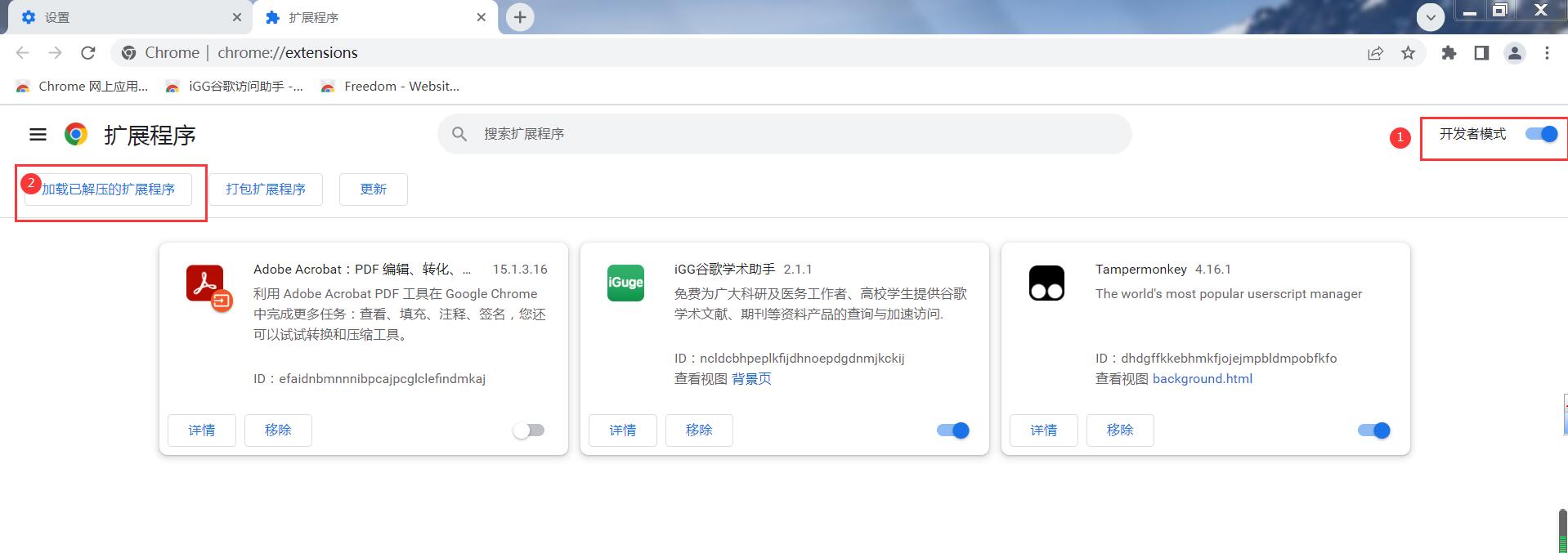Go back with the browser back arrow
This screenshot has height=553, width=1568.
[x=22, y=53]
